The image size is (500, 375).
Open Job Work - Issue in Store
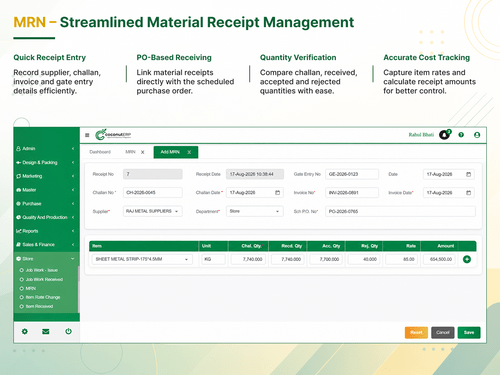coord(42,270)
